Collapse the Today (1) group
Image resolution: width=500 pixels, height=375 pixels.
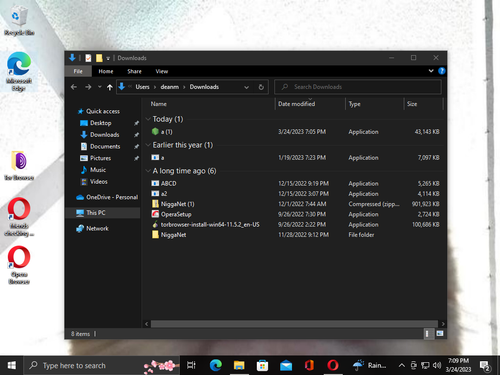148,119
